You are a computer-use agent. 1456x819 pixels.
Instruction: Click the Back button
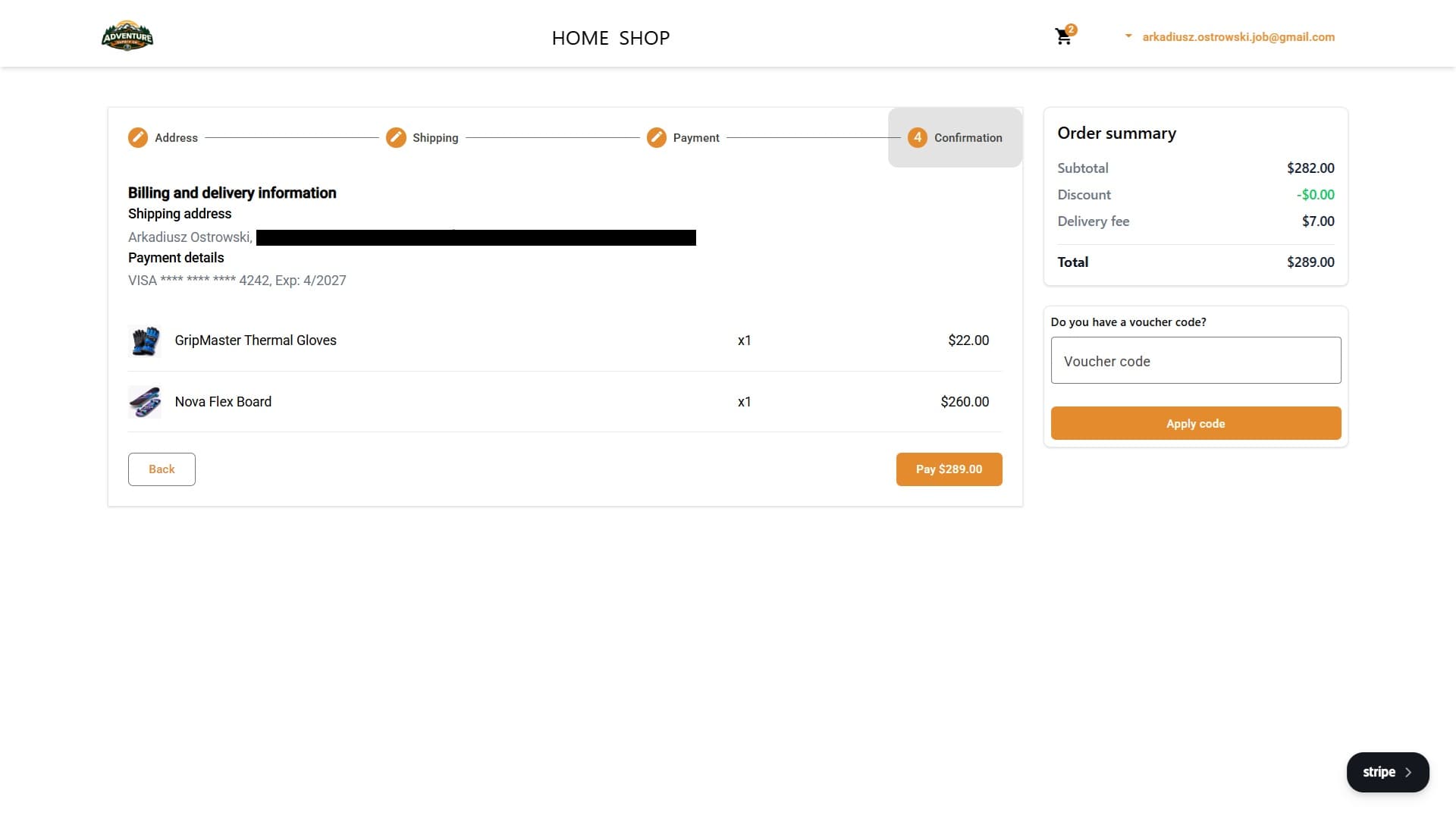coord(162,469)
